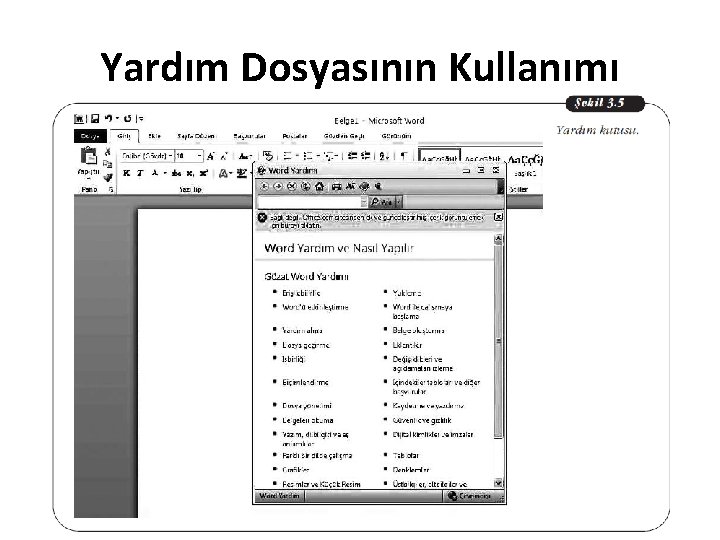Open the Görünüm tab
Screen dimensions: 720x540
(x=396, y=136)
